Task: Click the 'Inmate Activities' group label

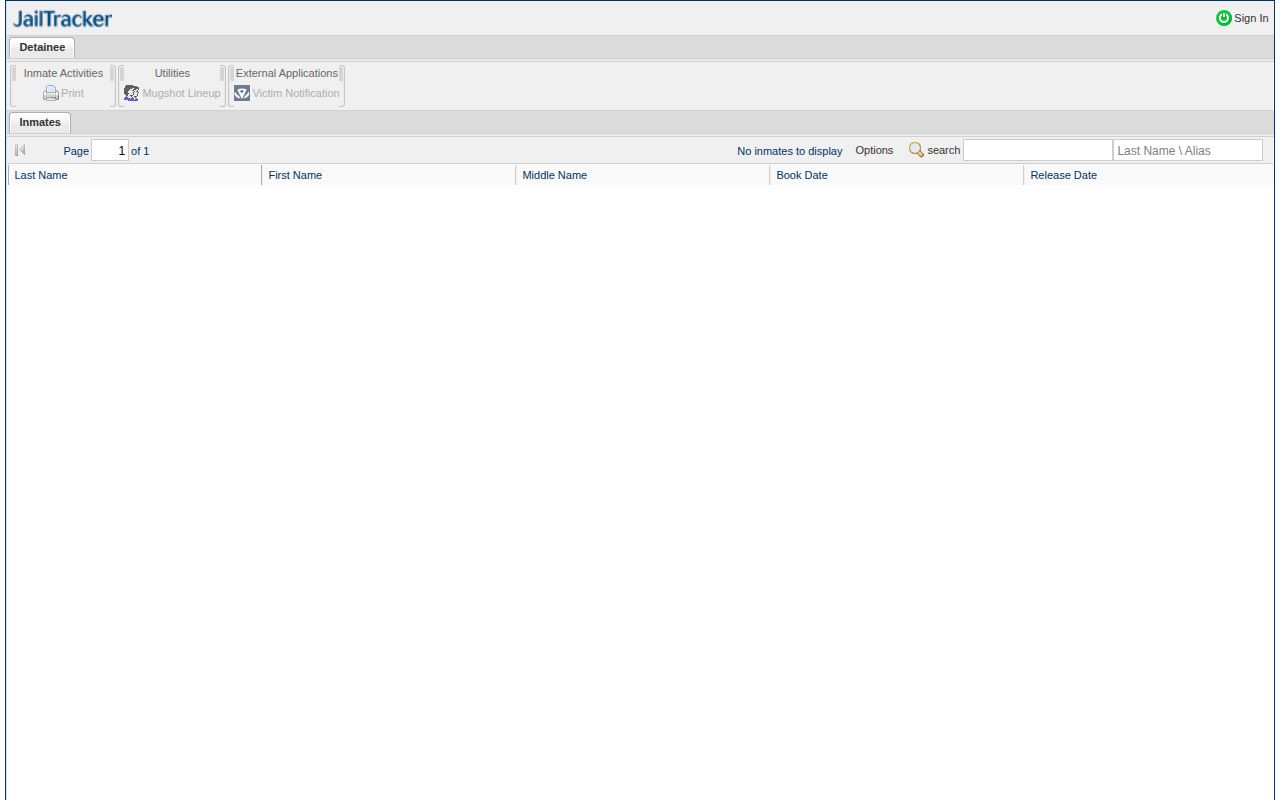Action: 63,73
